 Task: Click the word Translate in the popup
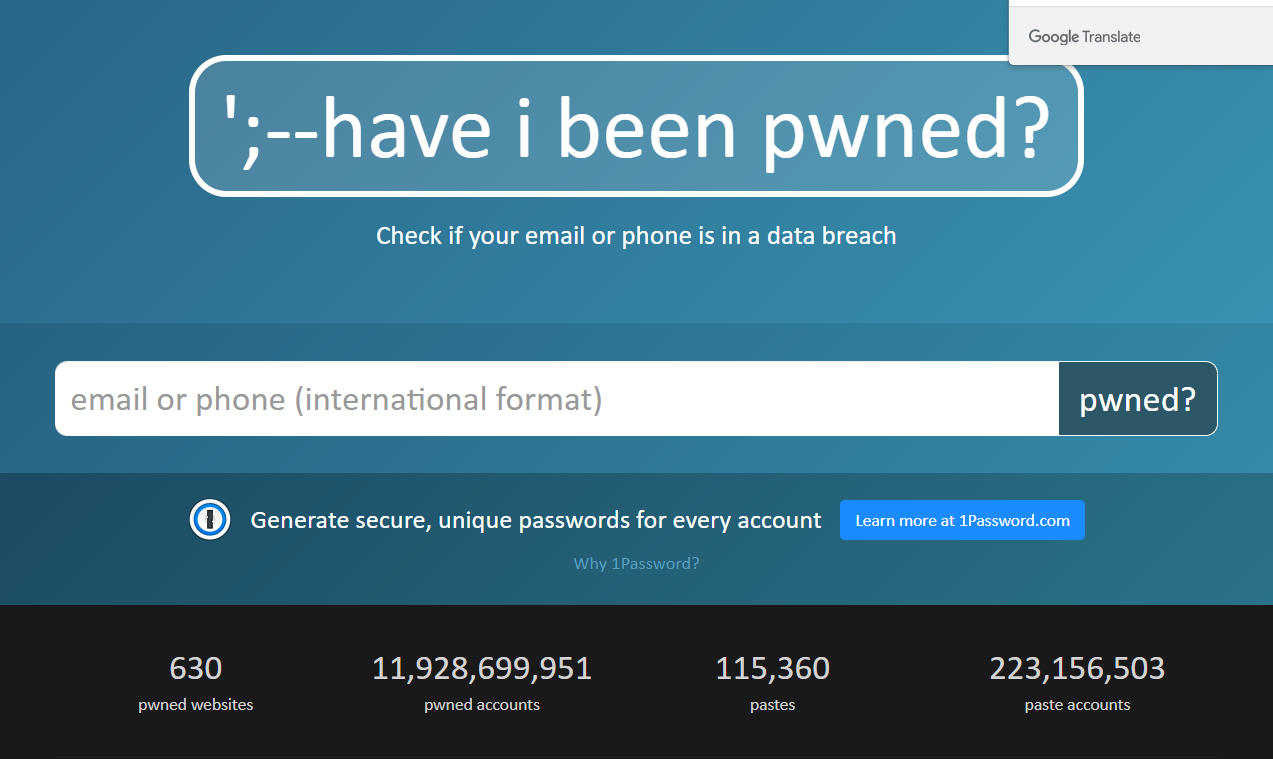1112,37
